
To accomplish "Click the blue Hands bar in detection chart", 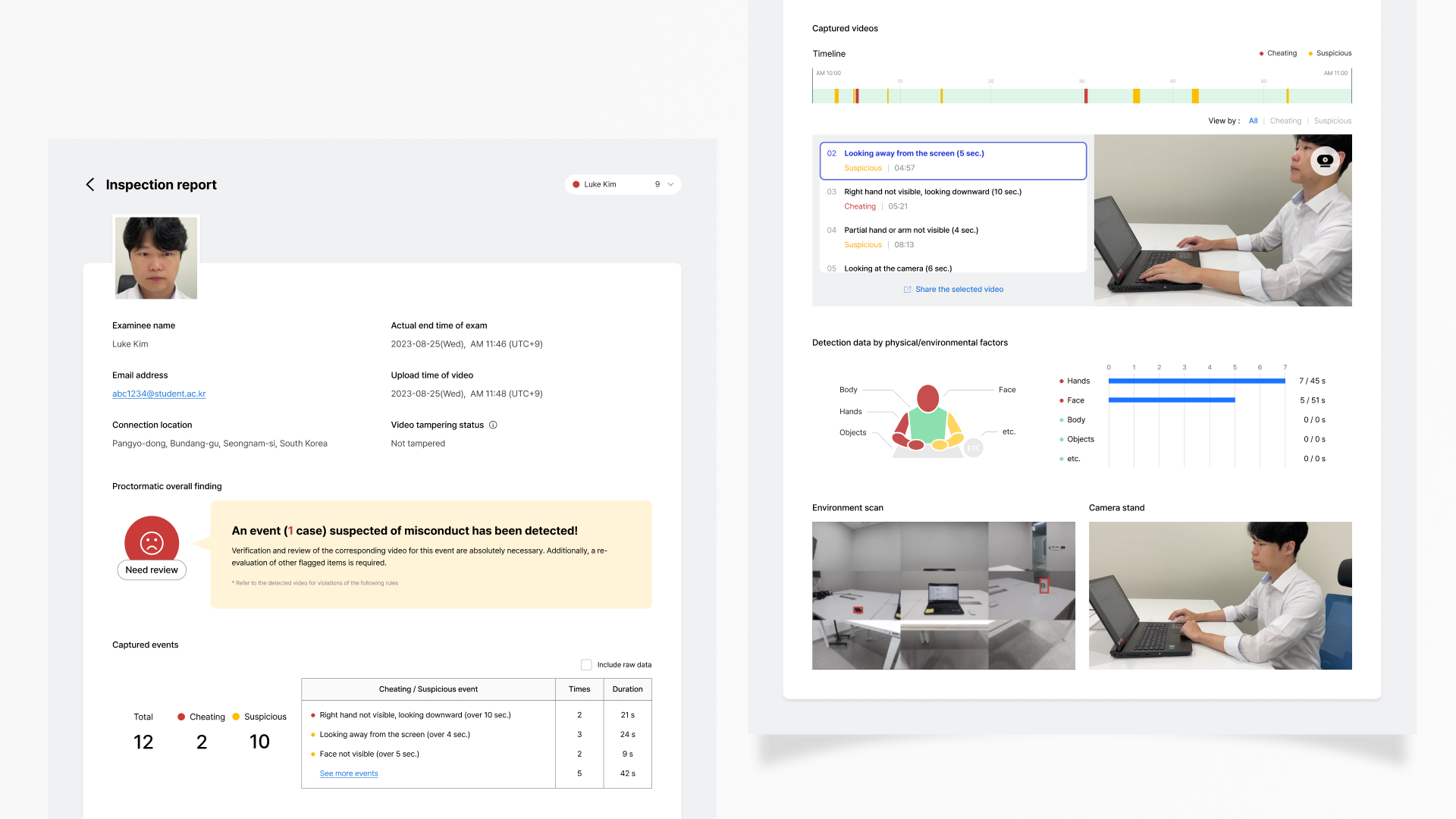I will click(x=1196, y=381).
